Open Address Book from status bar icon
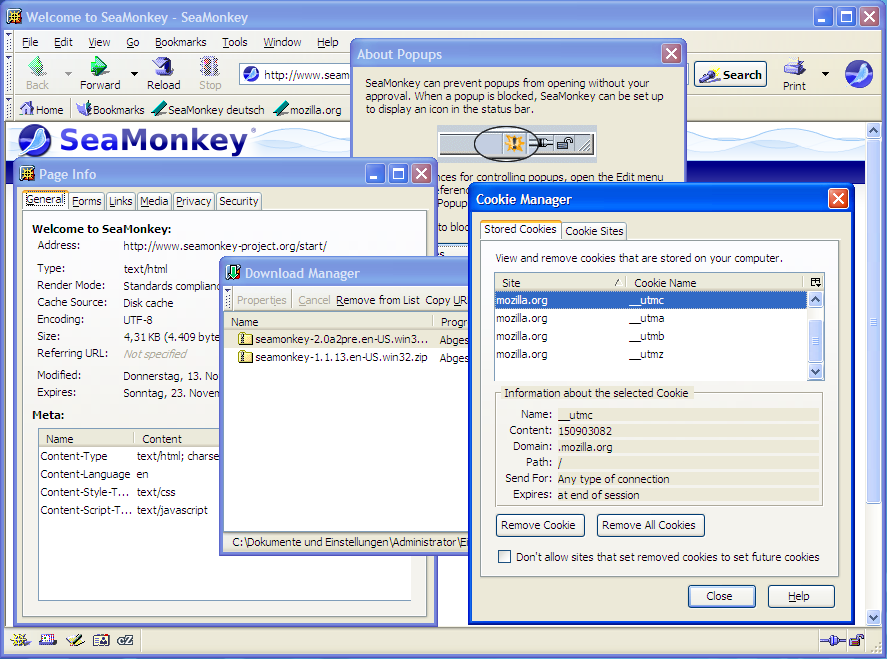 (100, 640)
